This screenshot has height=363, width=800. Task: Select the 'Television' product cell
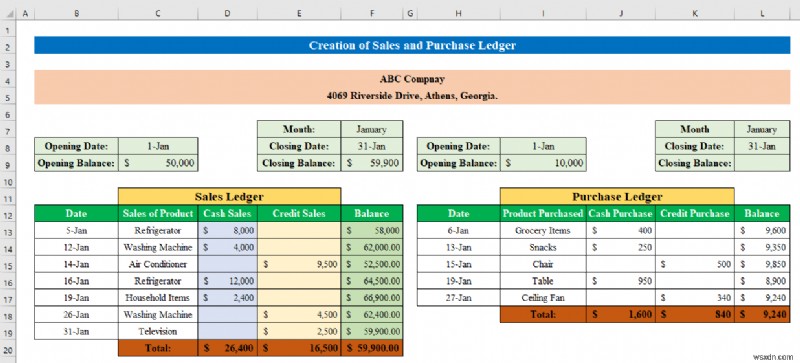pos(158,331)
